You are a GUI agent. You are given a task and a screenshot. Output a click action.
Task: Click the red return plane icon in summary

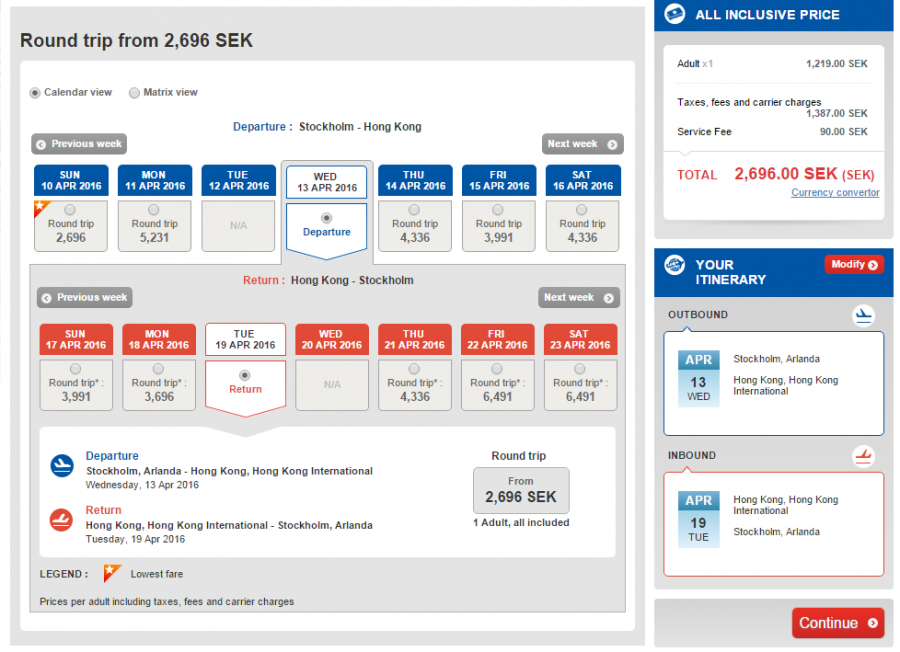tap(62, 519)
